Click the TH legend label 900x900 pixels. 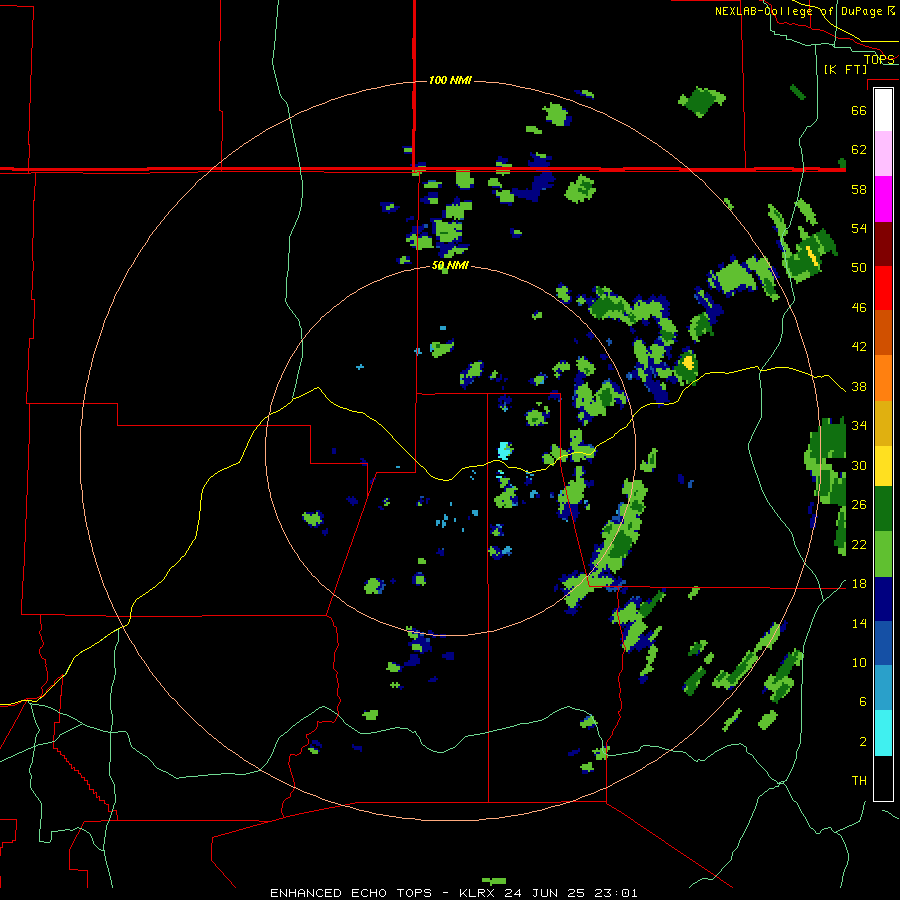[x=859, y=781]
